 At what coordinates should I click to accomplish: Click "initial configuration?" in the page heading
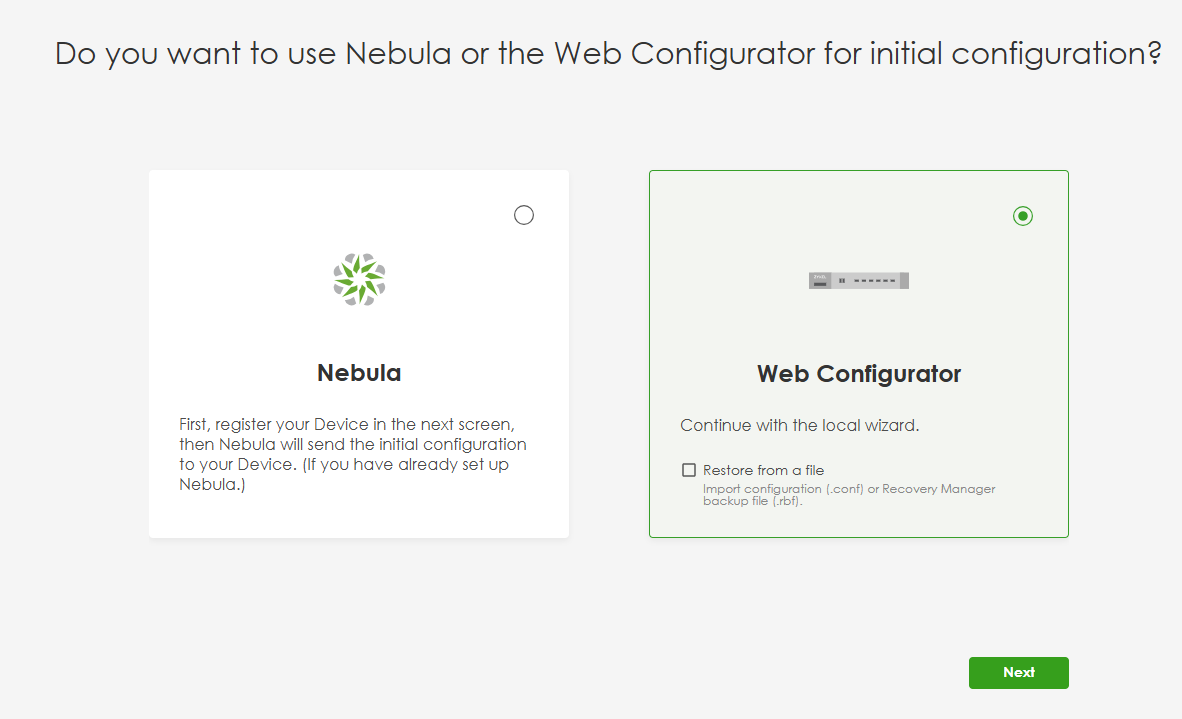click(x=1015, y=53)
